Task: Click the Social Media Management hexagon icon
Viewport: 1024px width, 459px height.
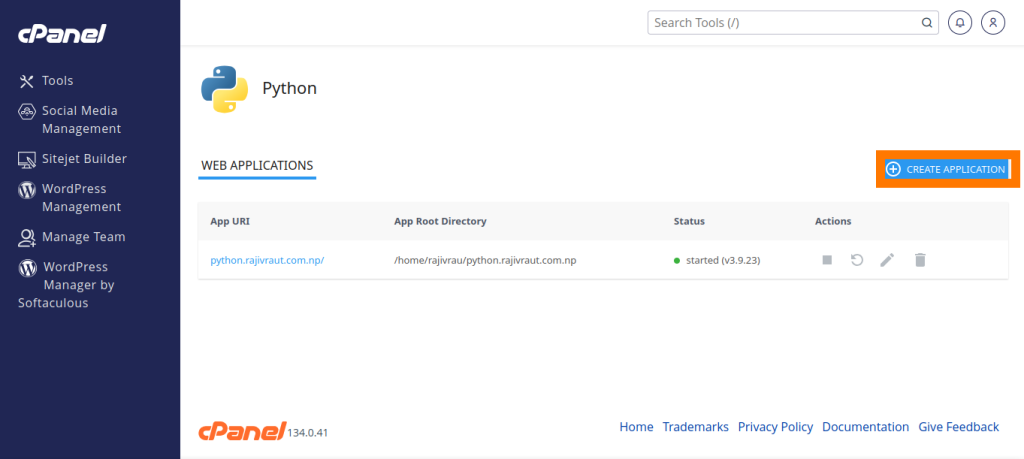Action: 26,111
